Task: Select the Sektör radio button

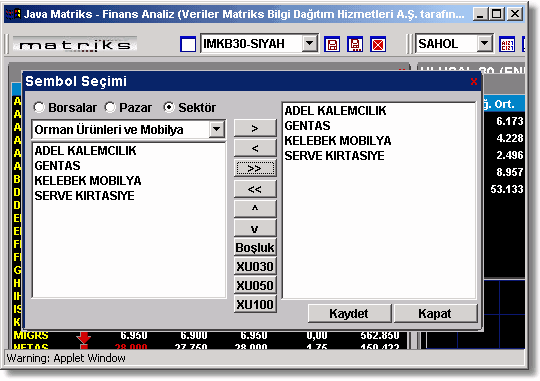Action: pyautogui.click(x=169, y=107)
